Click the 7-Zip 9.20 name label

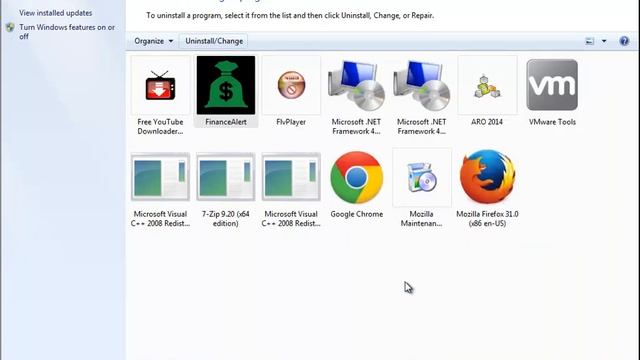tap(226, 218)
